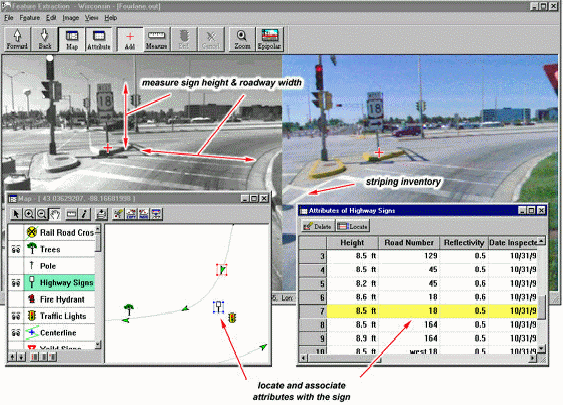The image size is (563, 405).
Task: Click the last icon in Map toolbar
Action: (x=157, y=214)
